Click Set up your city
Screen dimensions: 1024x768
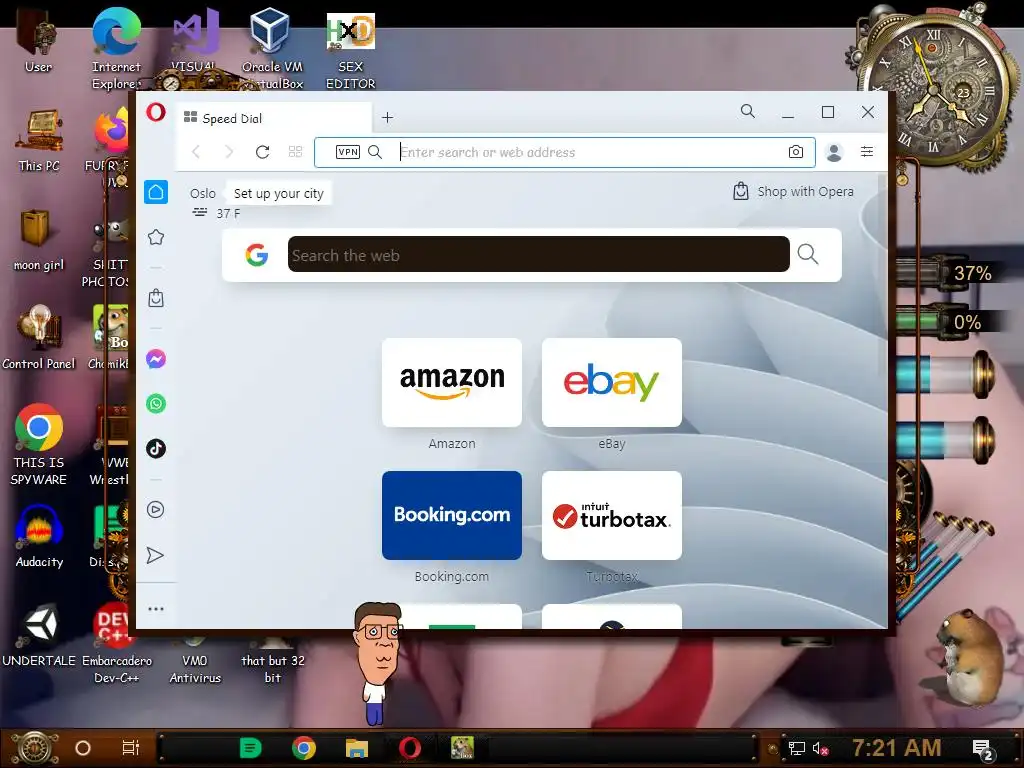click(x=279, y=193)
